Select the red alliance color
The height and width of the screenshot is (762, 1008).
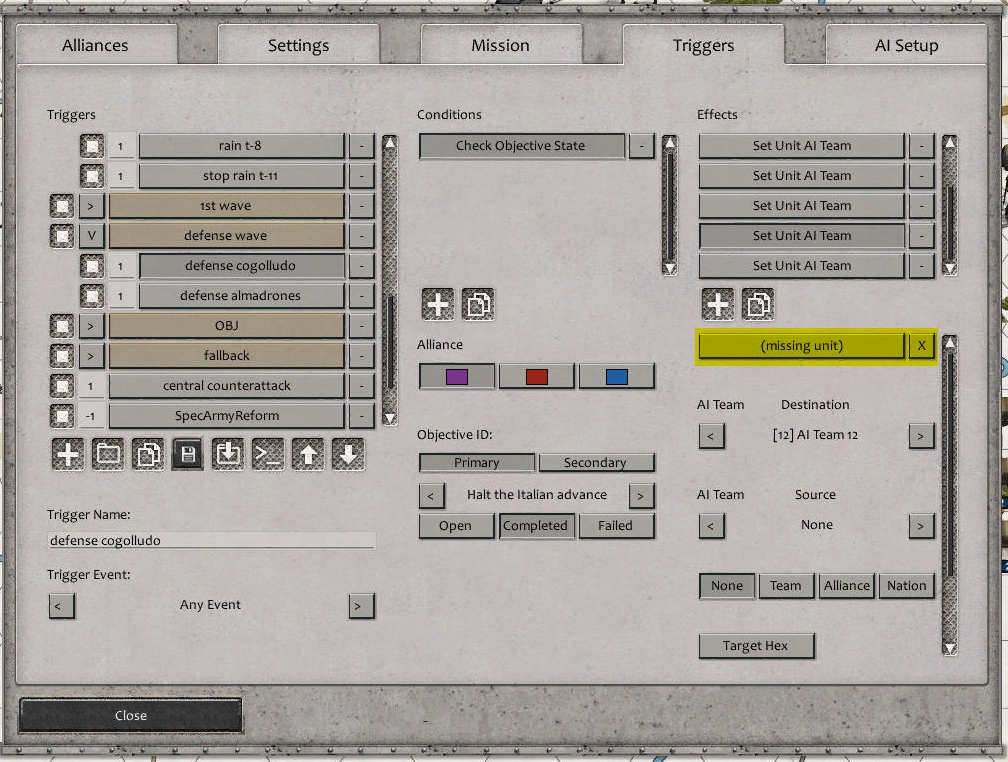[537, 376]
